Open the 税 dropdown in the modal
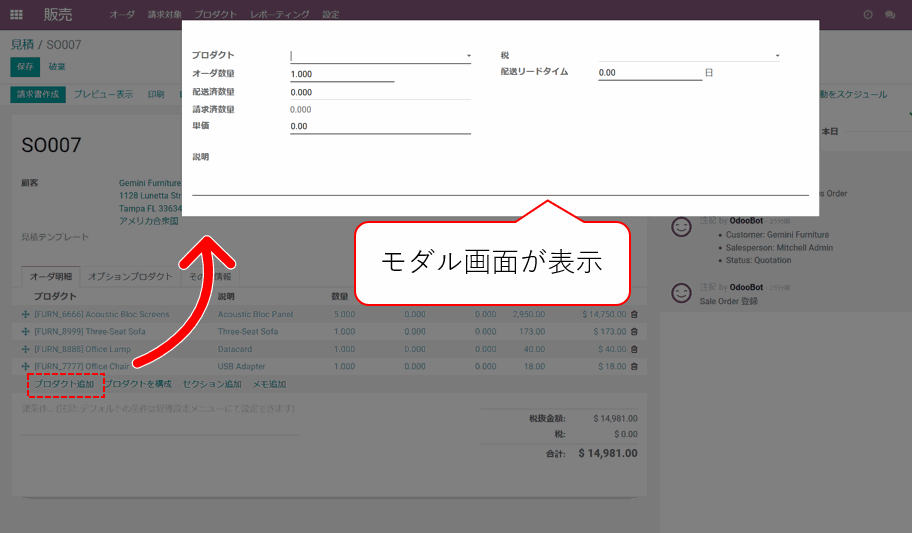Screen dimensions: 912x533 coord(777,56)
